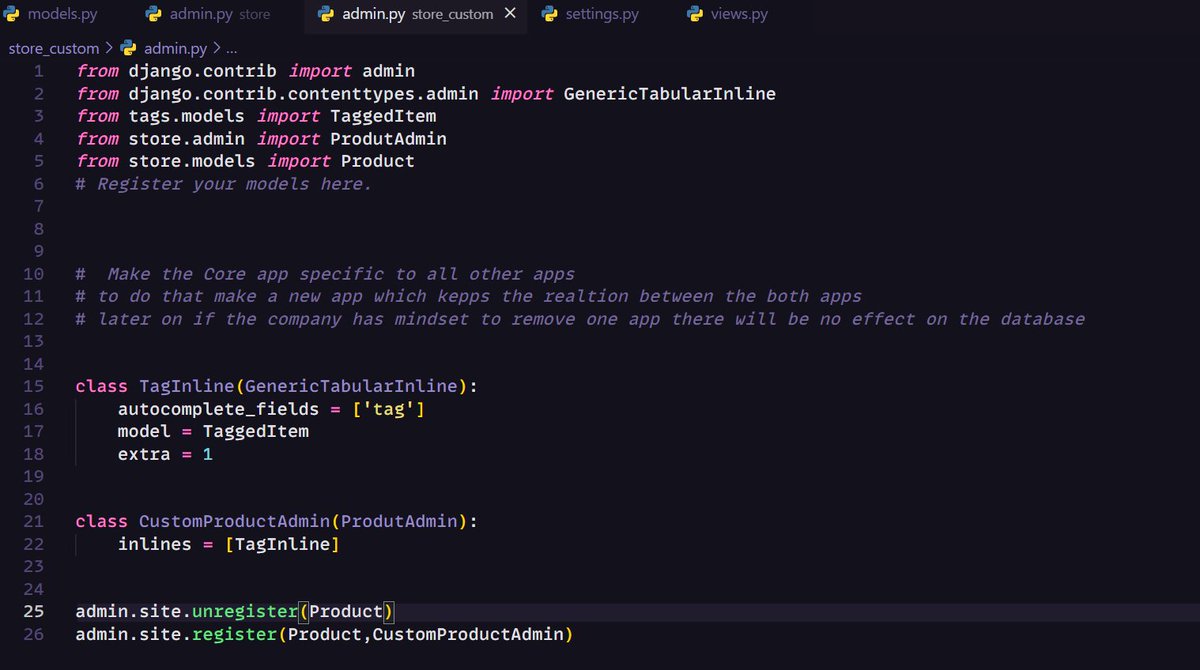Click line number 25 in the gutter
The image size is (1200, 670).
(33, 611)
